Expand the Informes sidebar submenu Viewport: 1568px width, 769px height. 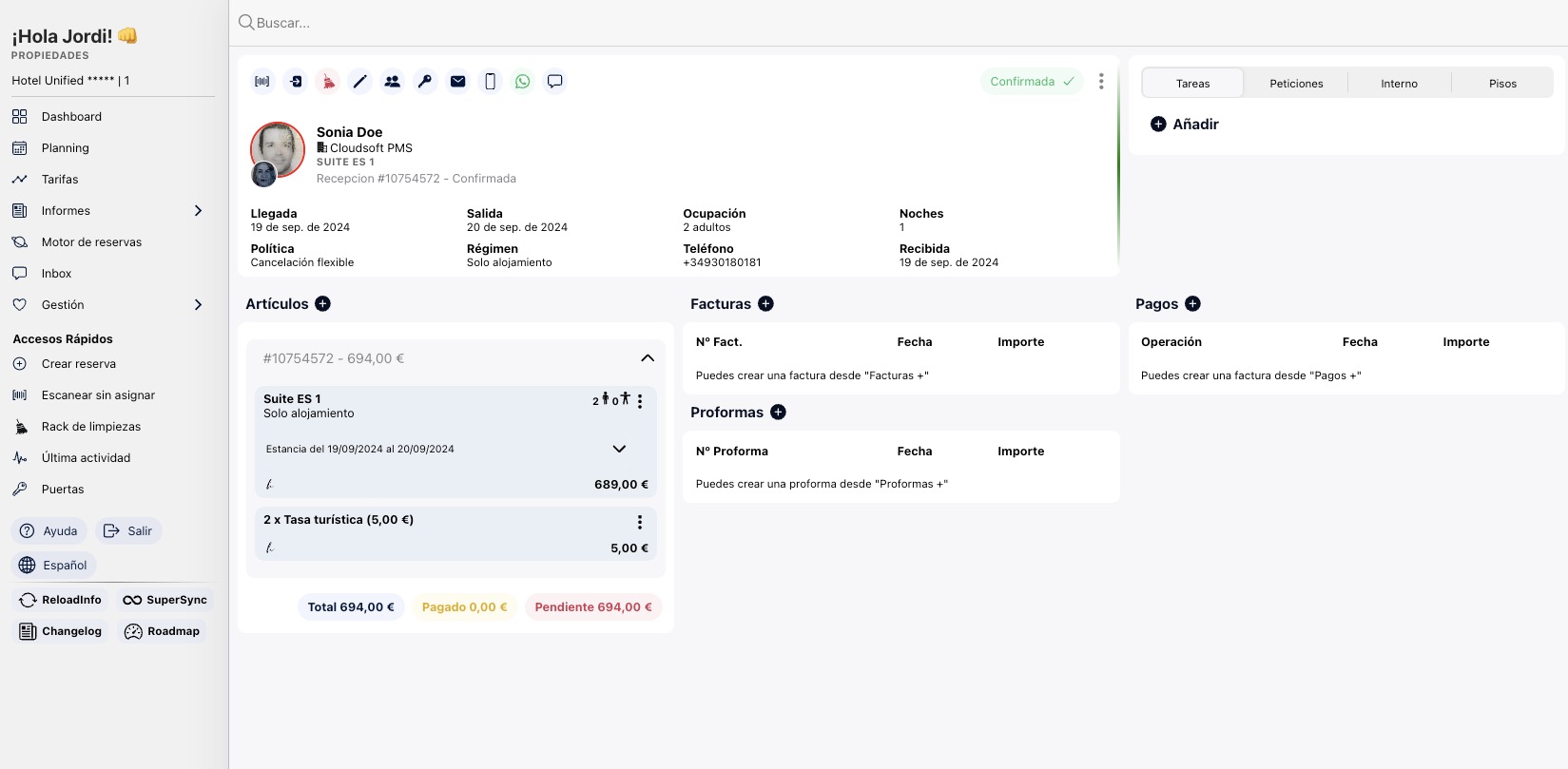point(198,211)
